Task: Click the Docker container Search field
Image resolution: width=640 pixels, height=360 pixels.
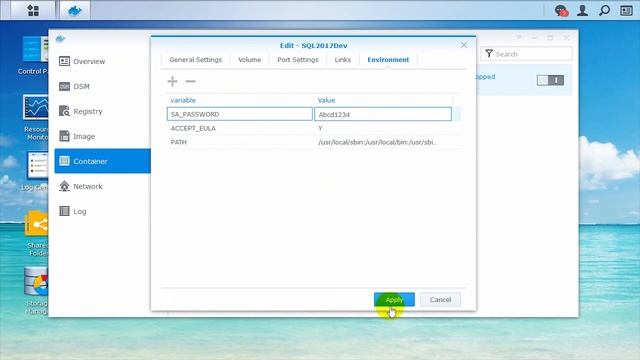Action: point(527,54)
